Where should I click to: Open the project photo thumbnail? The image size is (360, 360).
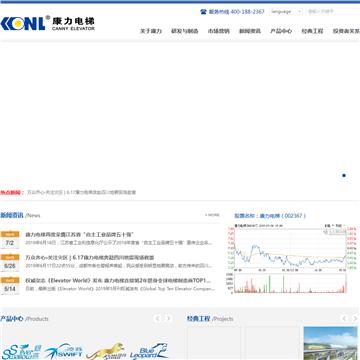point(330,343)
